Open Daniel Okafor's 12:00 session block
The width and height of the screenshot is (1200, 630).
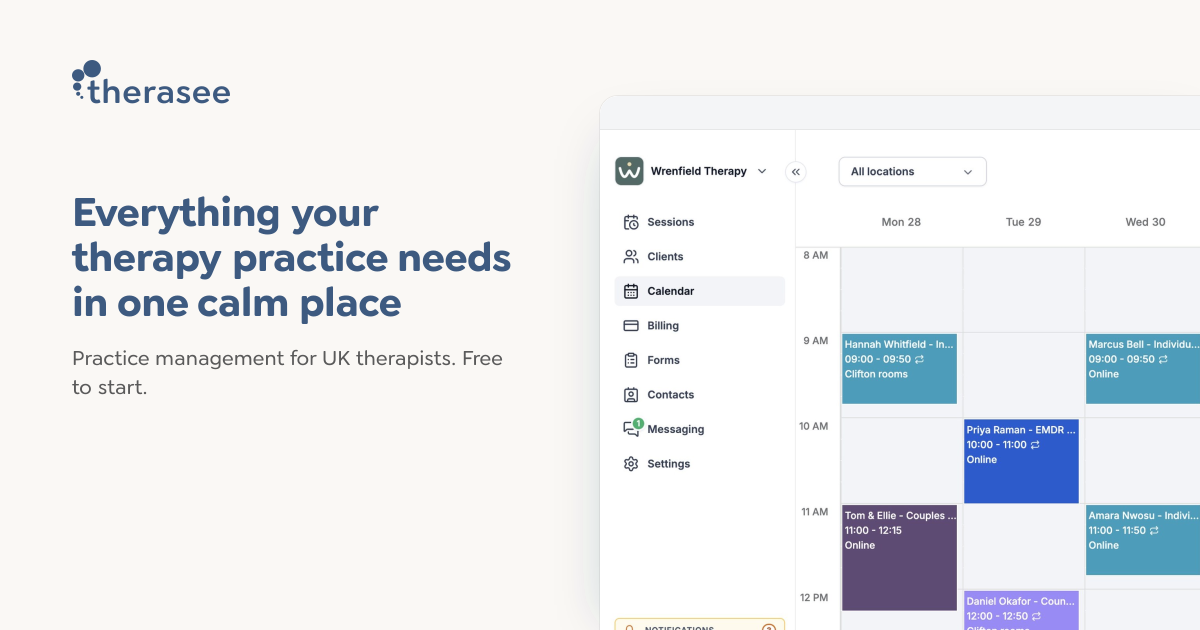click(1022, 610)
